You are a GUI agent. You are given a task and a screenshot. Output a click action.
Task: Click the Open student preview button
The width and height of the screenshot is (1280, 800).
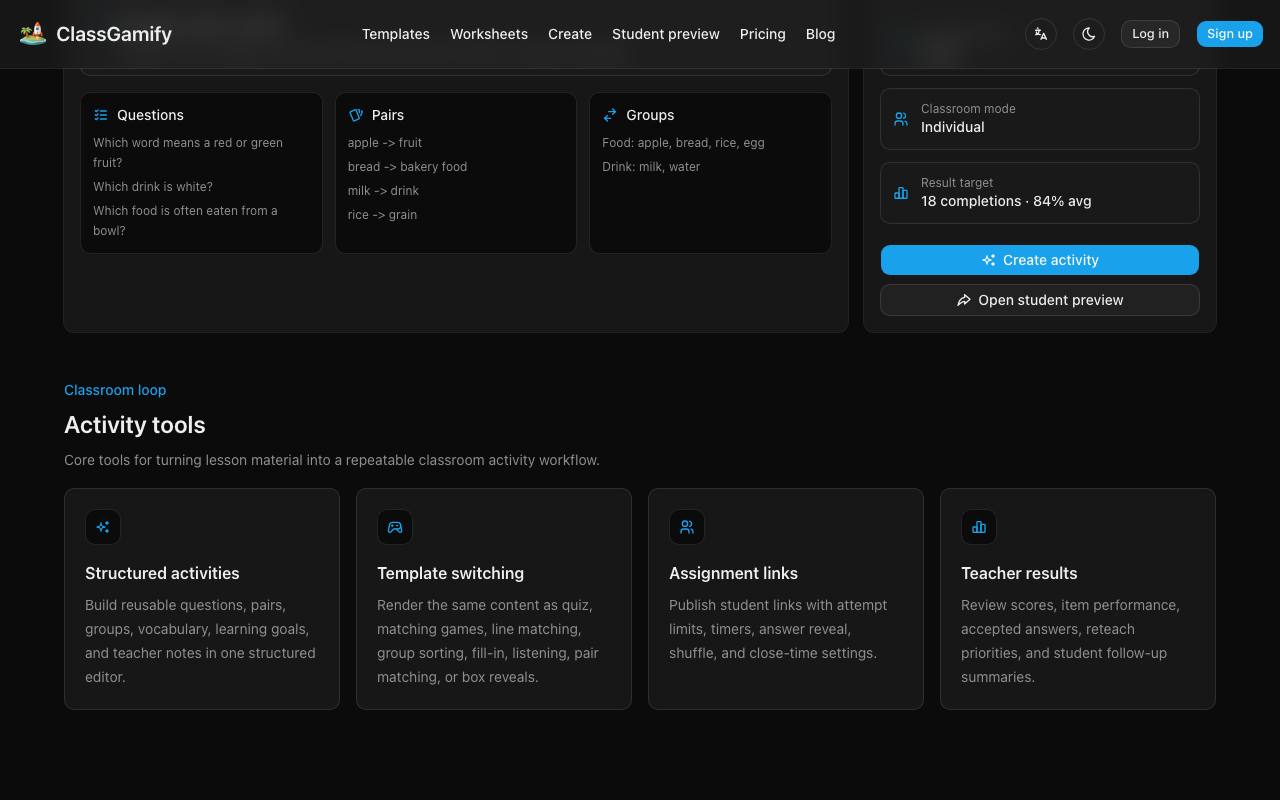[1040, 300]
